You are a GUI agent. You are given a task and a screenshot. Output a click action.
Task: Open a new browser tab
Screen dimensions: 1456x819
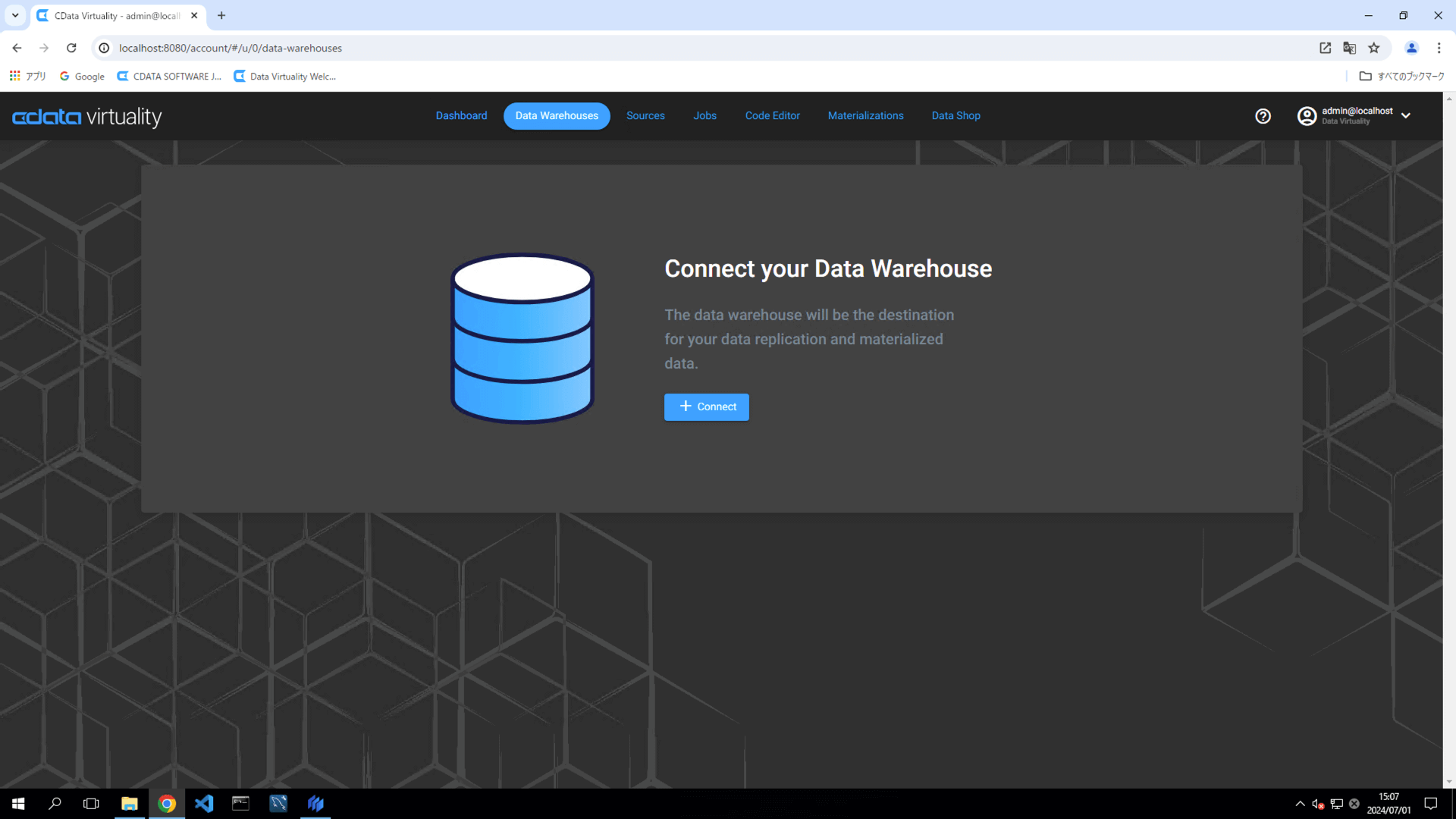pyautogui.click(x=221, y=15)
